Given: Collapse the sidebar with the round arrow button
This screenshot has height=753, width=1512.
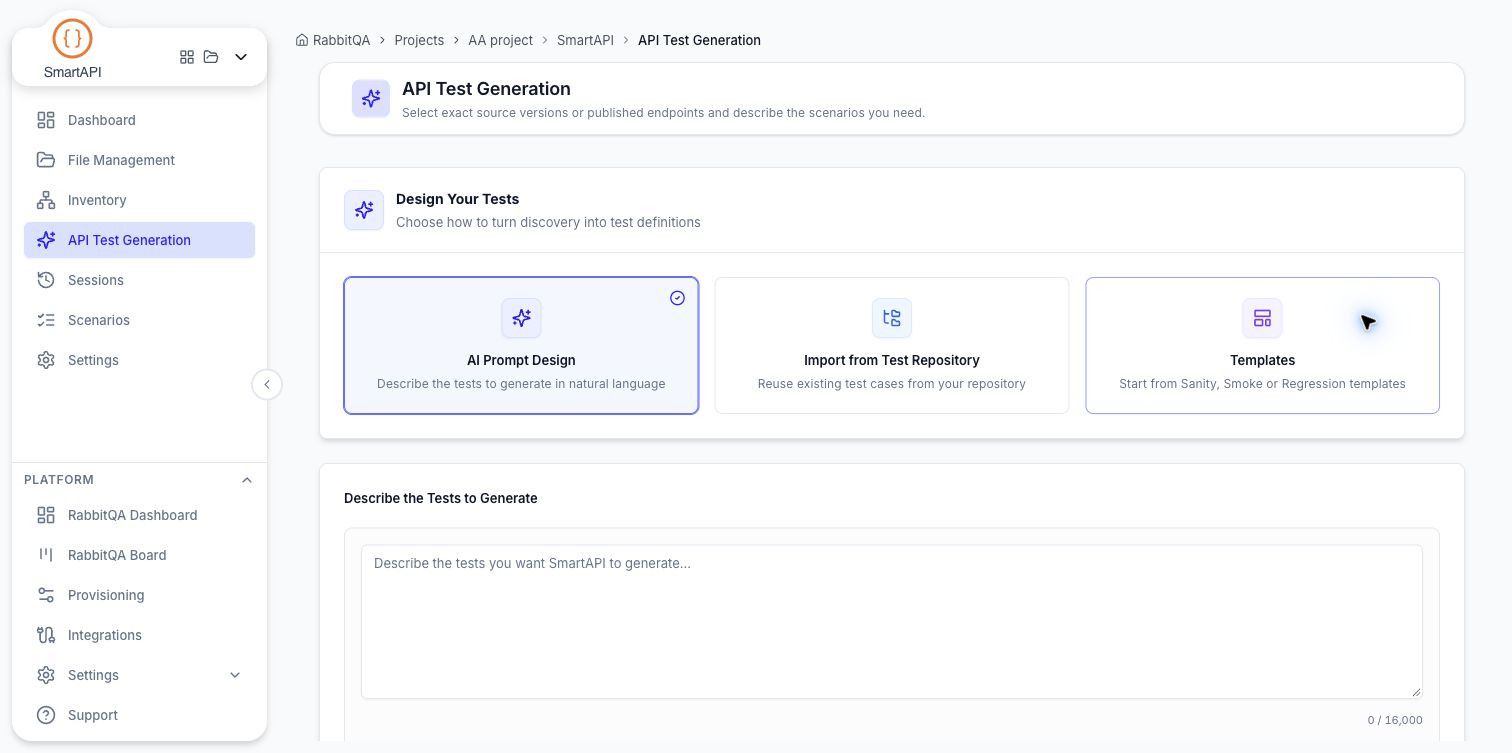Looking at the screenshot, I should (x=267, y=384).
